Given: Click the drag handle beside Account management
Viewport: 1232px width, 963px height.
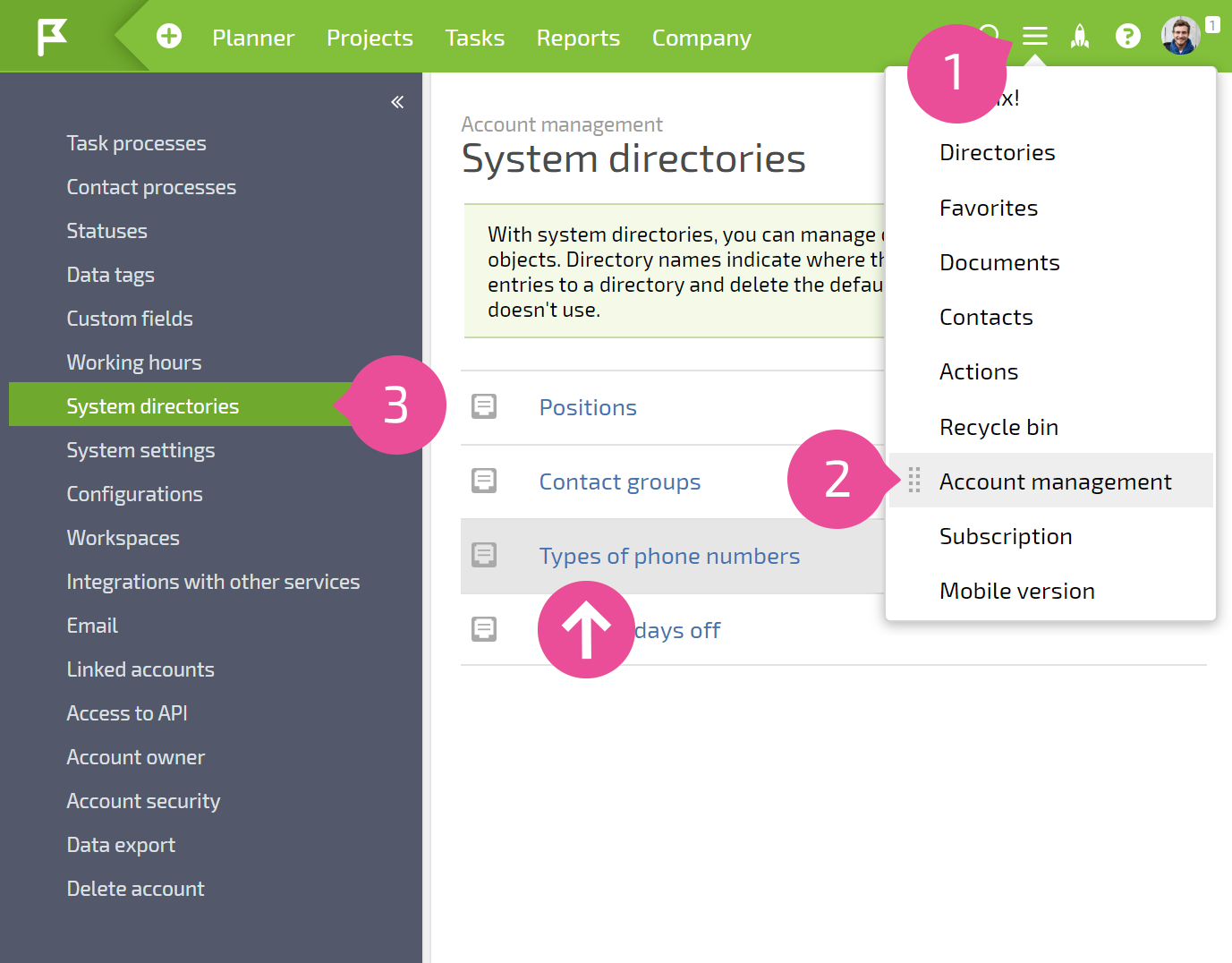Looking at the screenshot, I should pos(914,481).
